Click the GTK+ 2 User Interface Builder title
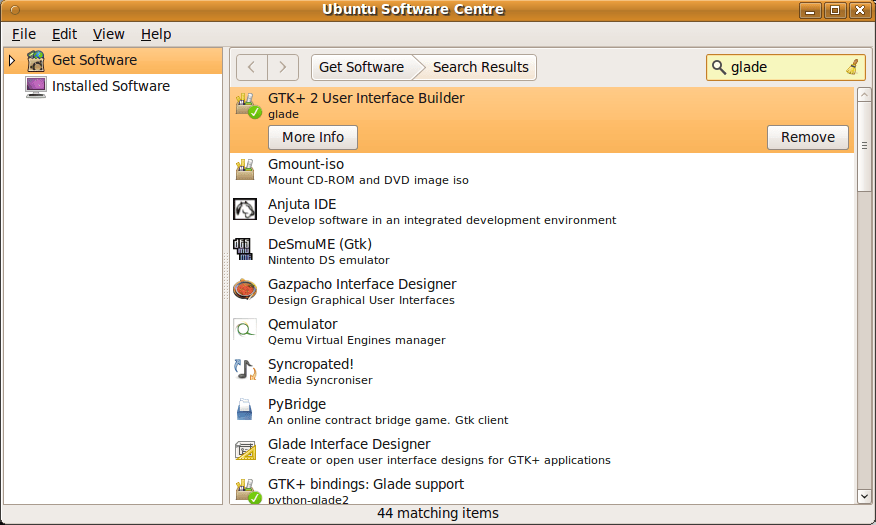This screenshot has height=525, width=876. tap(366, 98)
